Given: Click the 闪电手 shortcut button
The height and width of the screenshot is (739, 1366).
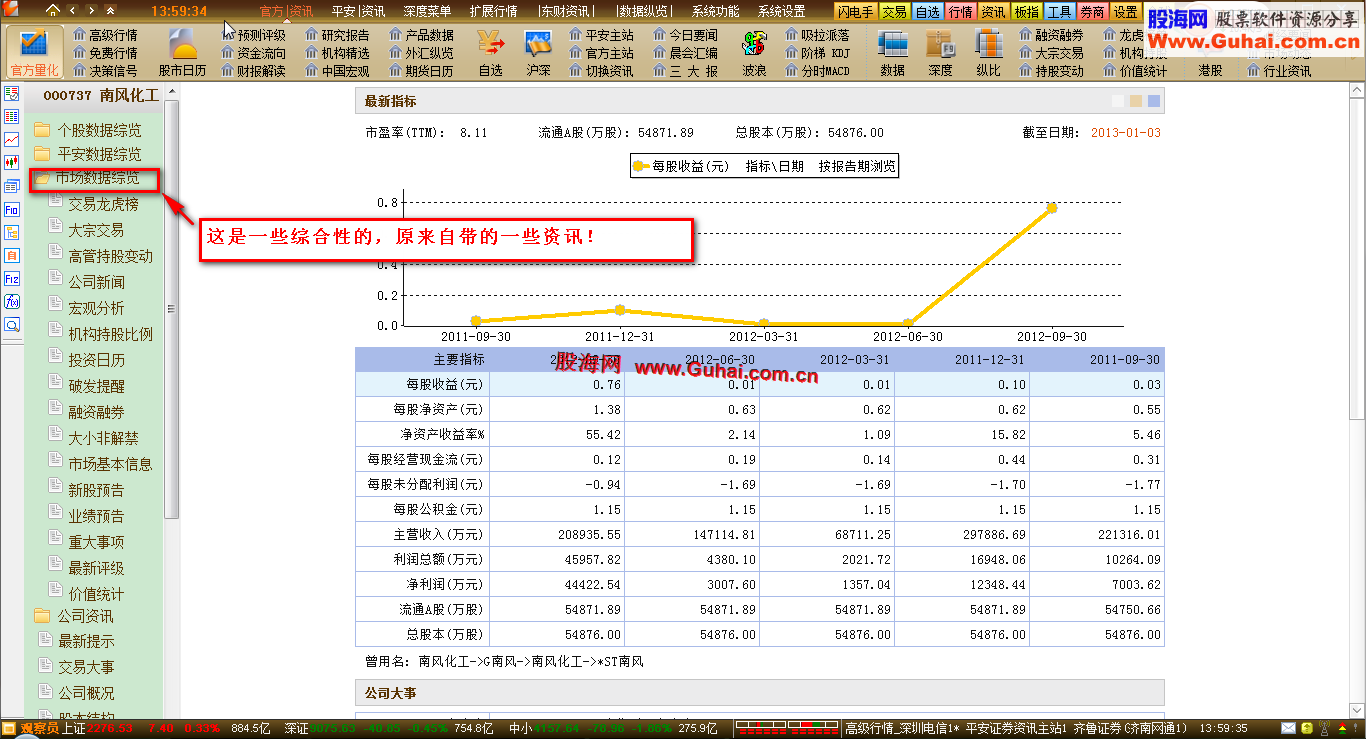Looking at the screenshot, I should click(857, 12).
